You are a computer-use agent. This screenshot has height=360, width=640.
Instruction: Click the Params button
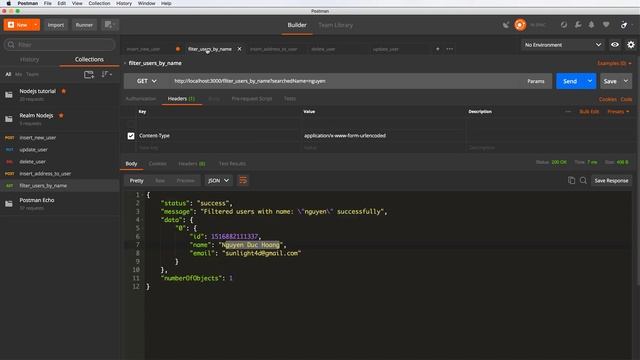[x=536, y=81]
